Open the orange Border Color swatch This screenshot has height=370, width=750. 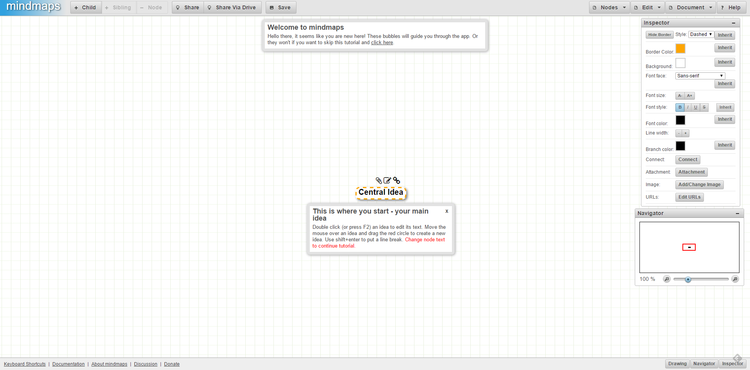coord(680,49)
